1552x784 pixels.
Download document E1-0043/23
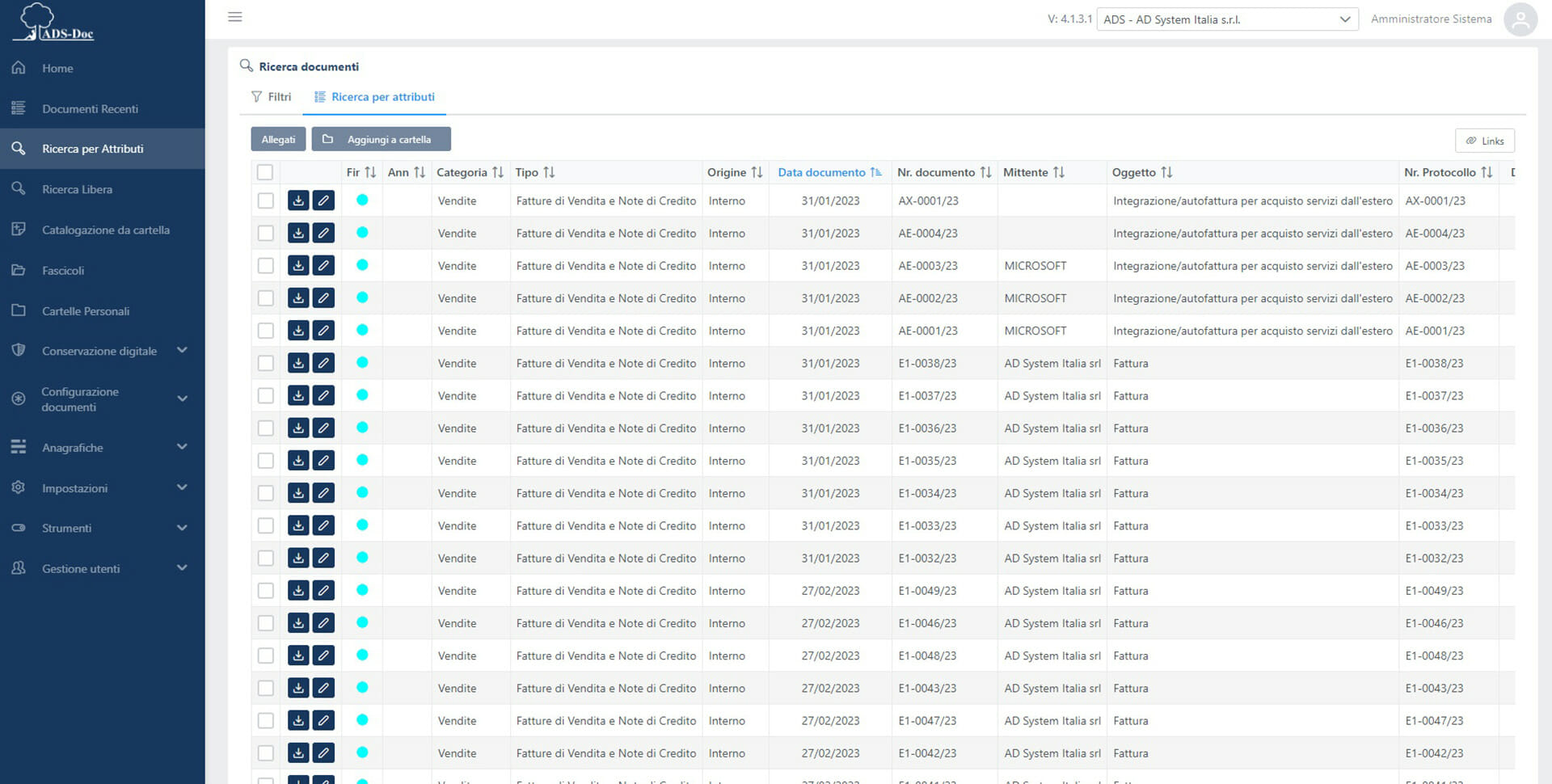tap(298, 688)
